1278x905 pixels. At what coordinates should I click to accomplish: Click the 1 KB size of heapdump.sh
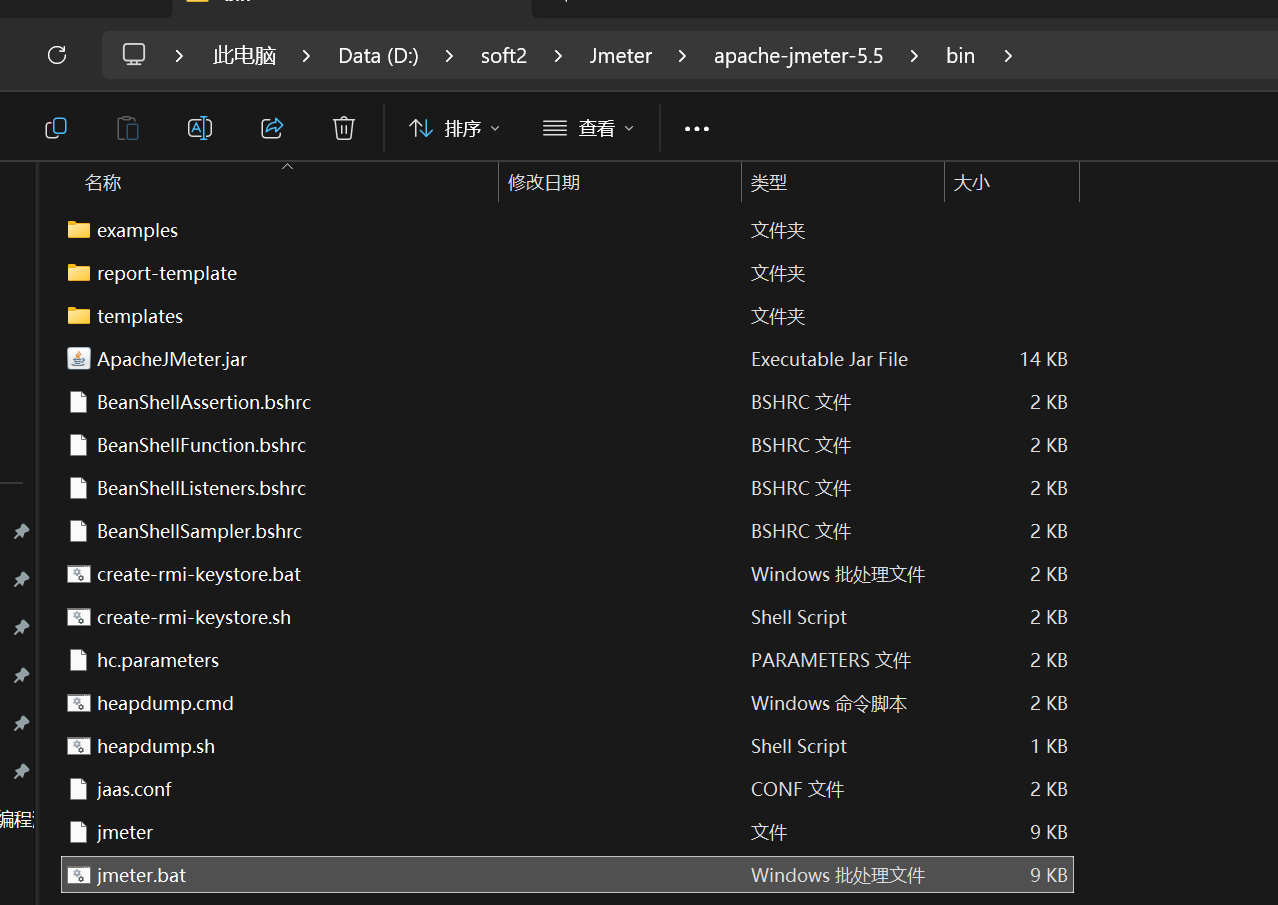point(1049,746)
